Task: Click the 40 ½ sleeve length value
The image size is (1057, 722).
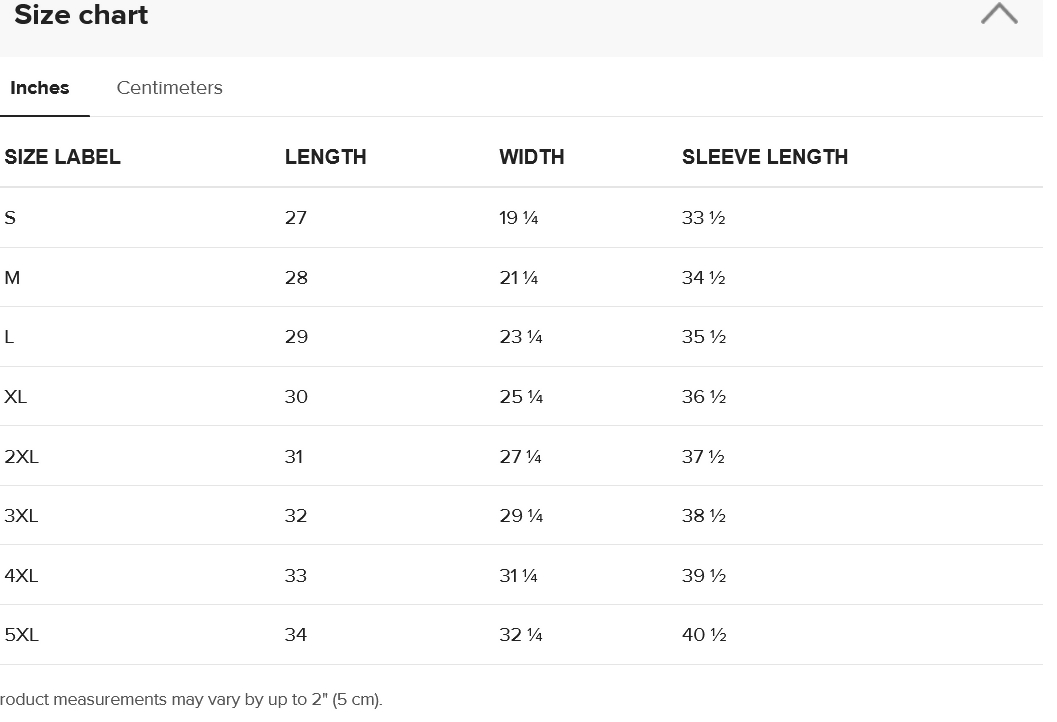Action: pos(703,635)
